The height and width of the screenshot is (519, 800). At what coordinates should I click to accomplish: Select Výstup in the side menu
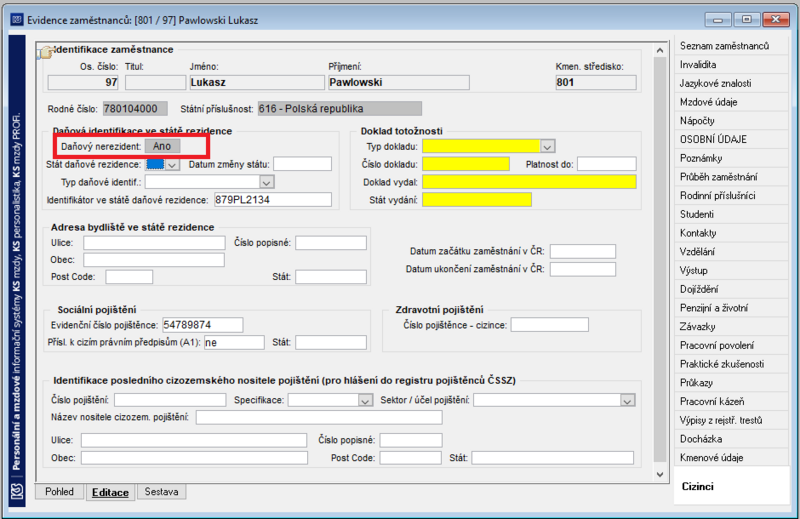(x=731, y=270)
